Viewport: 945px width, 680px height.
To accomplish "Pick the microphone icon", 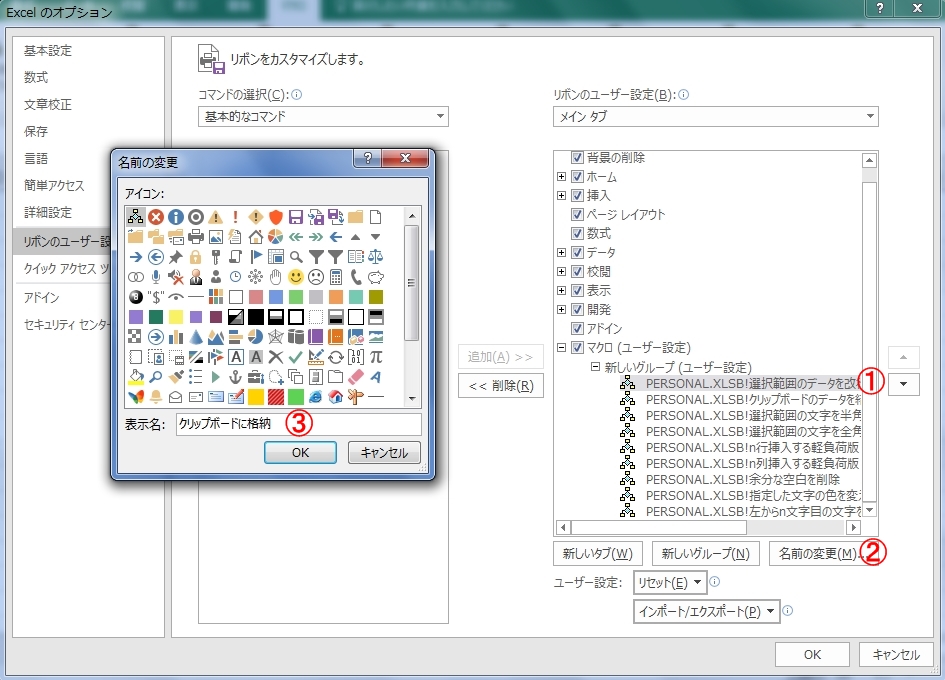I will (155, 277).
